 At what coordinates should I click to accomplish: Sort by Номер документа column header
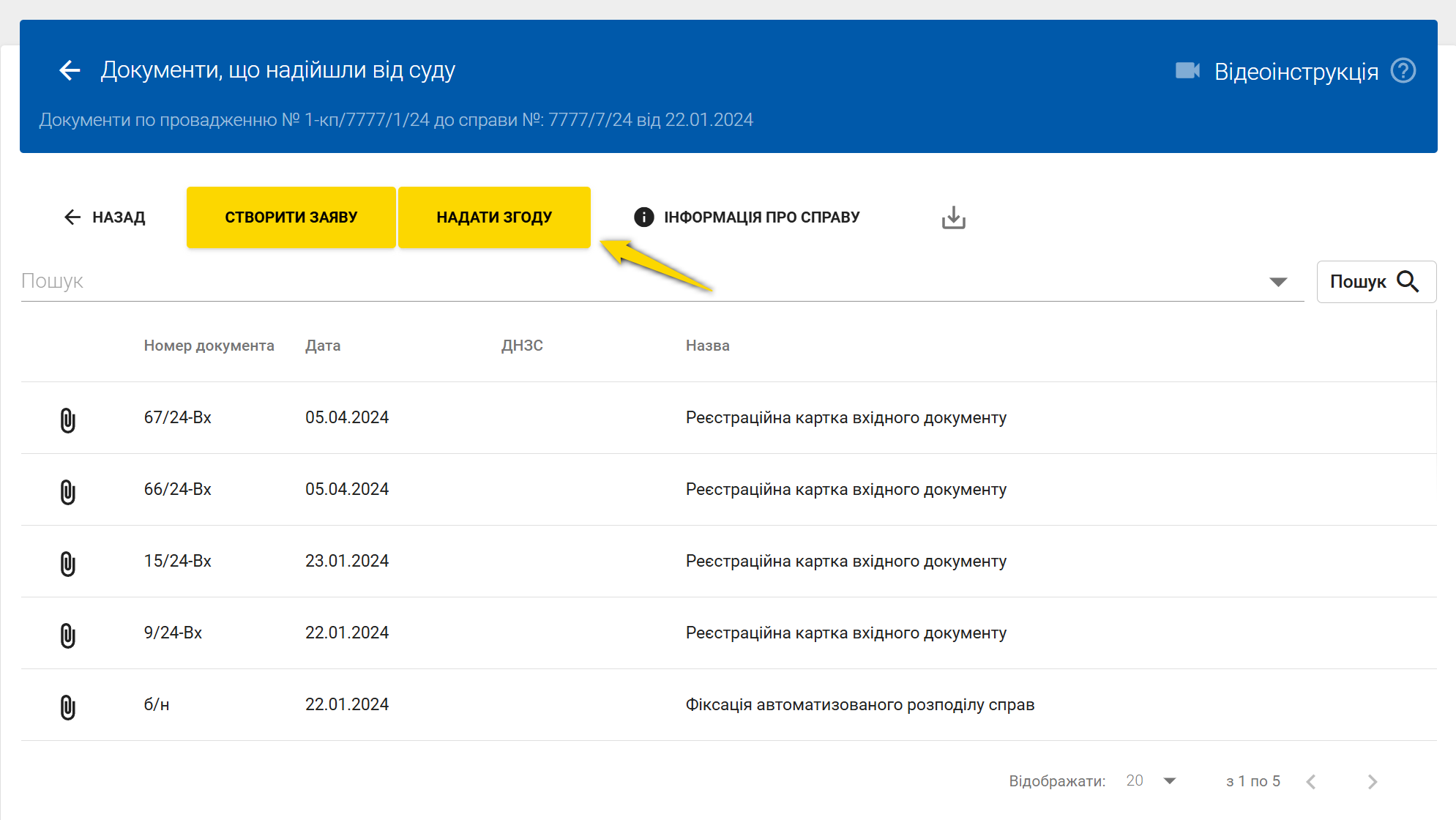[x=209, y=346]
